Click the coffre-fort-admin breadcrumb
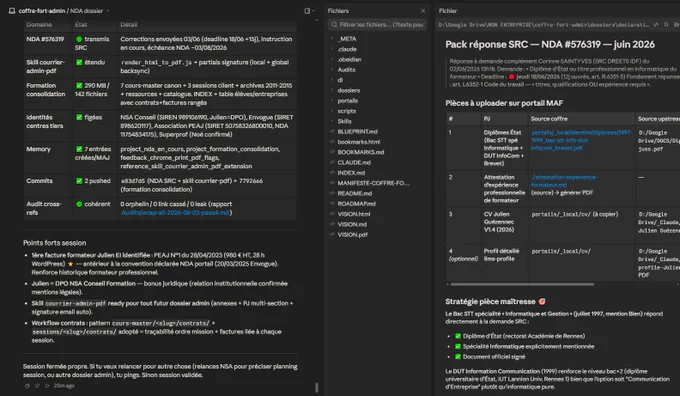Image resolution: width=680 pixels, height=396 pixels. click(42, 11)
